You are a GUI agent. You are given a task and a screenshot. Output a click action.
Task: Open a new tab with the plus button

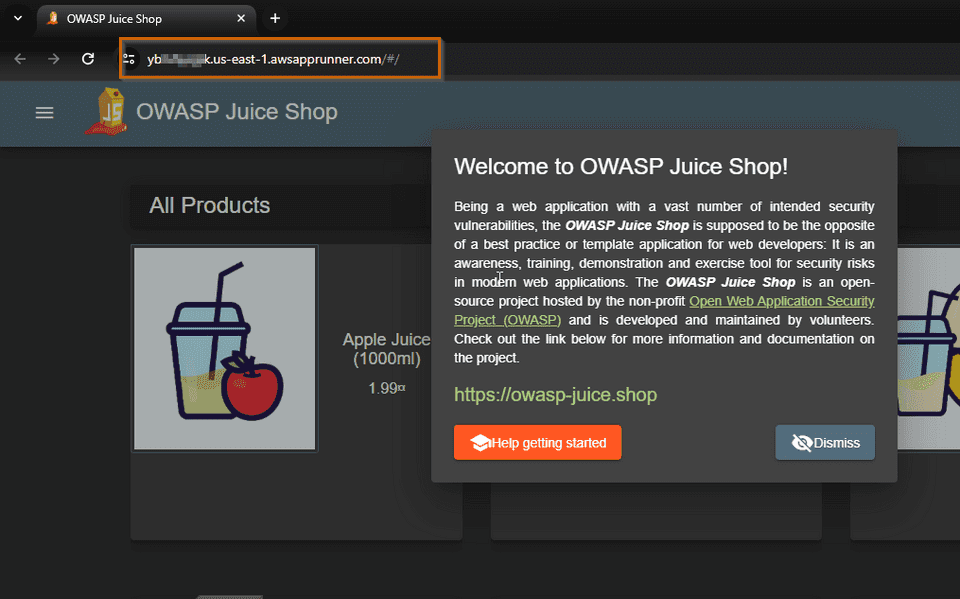(275, 17)
